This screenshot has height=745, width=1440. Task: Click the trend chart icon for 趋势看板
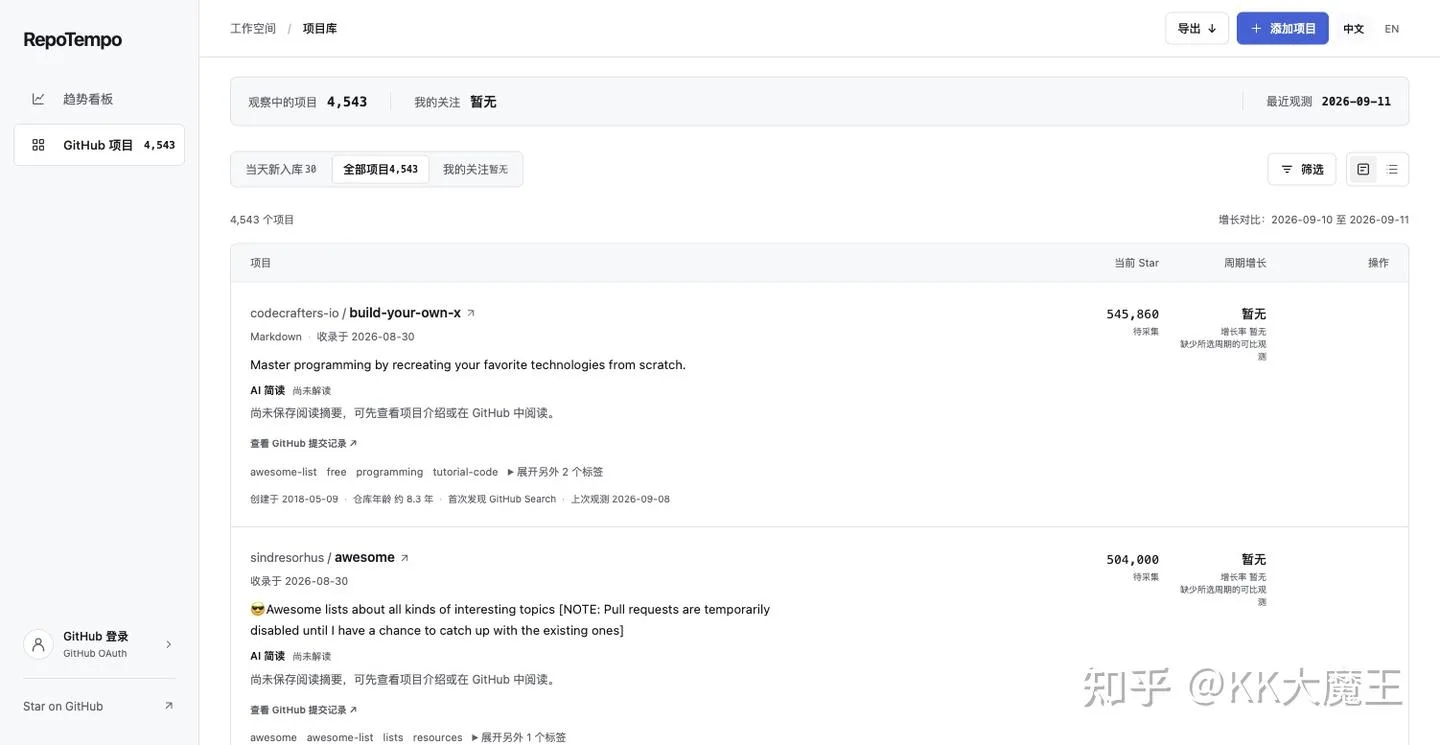click(x=38, y=99)
